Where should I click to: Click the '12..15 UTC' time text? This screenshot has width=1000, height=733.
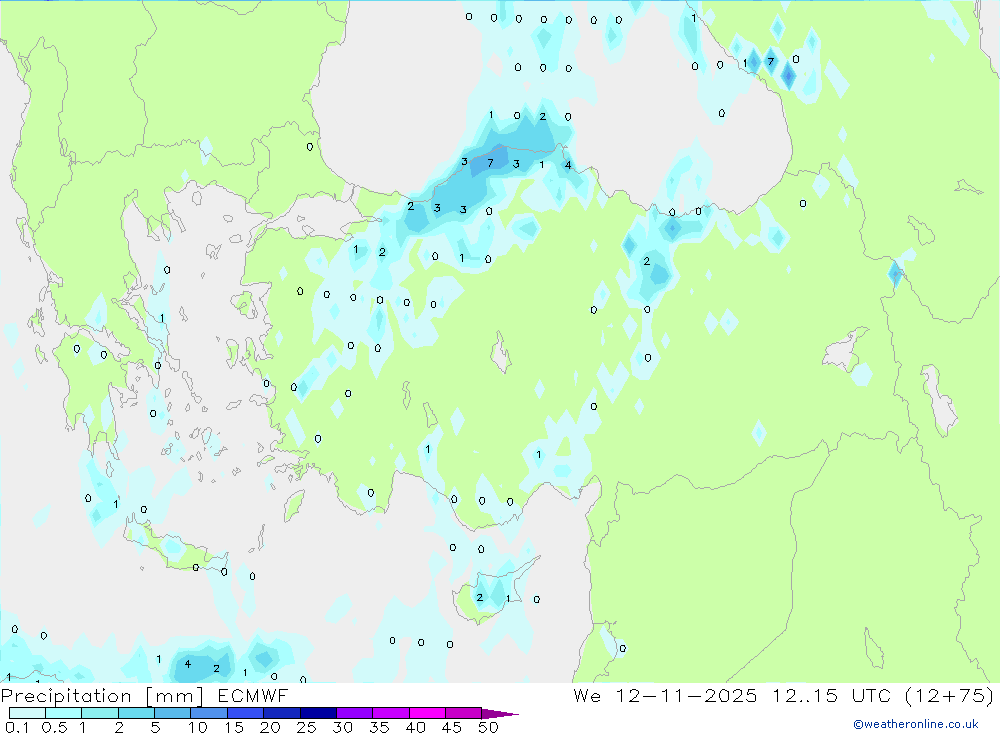tap(830, 696)
